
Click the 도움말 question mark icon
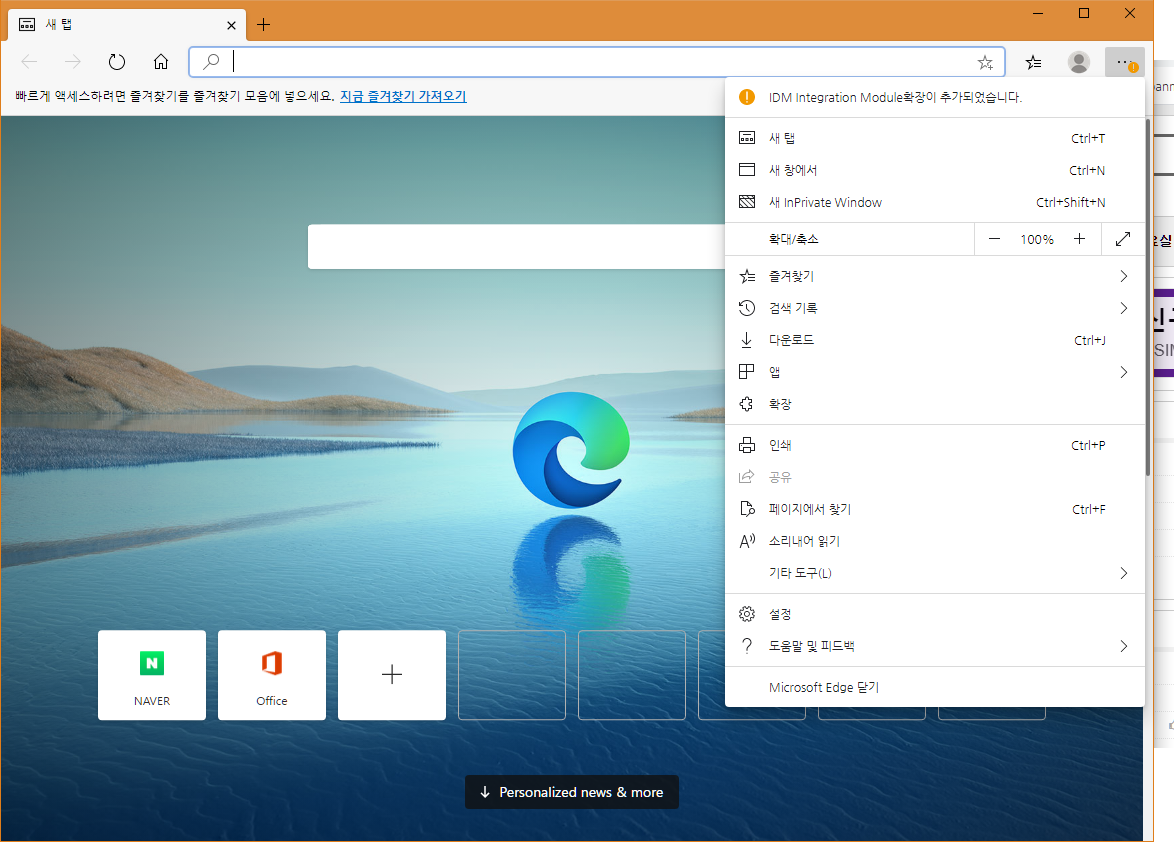(746, 646)
